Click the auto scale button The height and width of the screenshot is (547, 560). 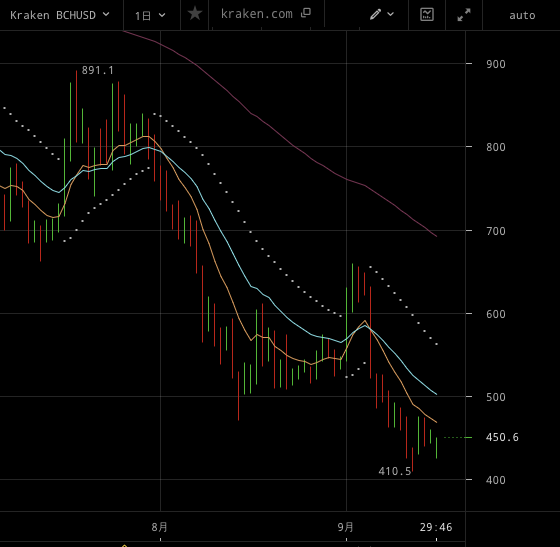pos(522,15)
